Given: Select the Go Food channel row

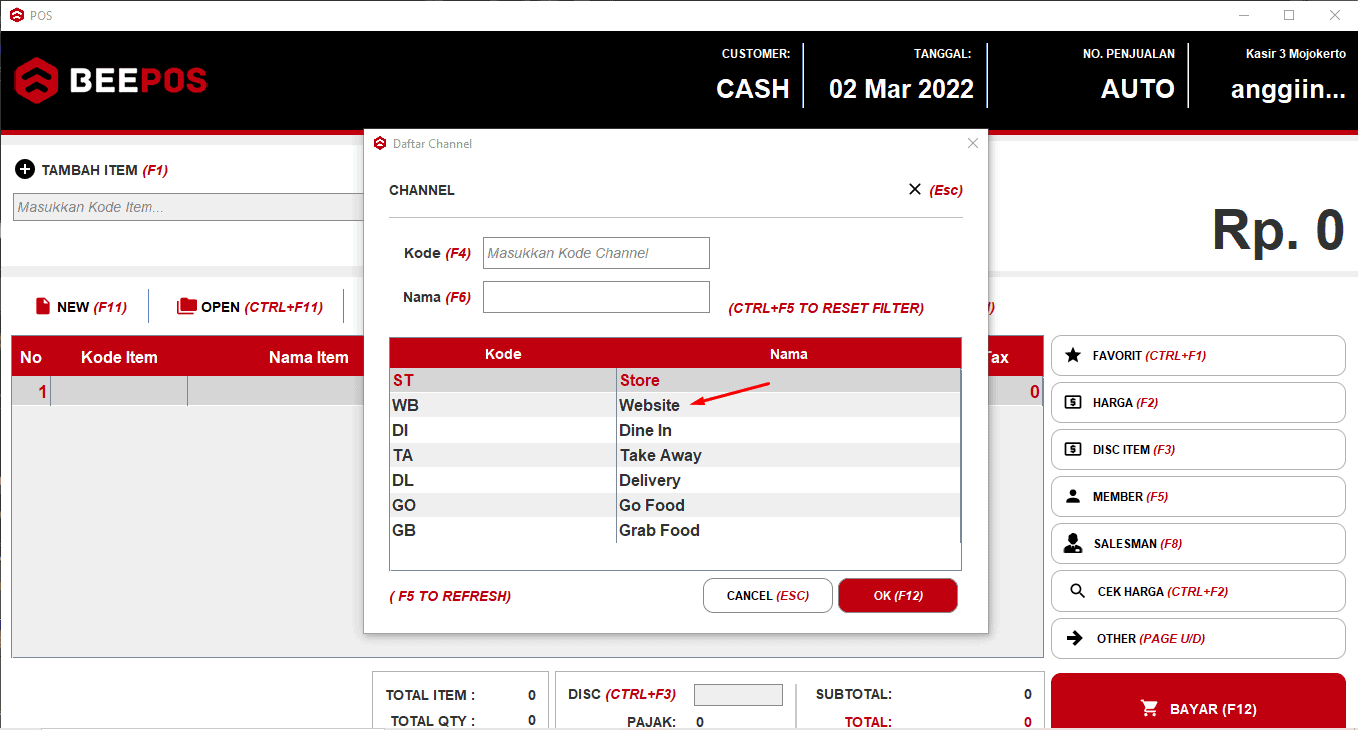Looking at the screenshot, I should [675, 505].
